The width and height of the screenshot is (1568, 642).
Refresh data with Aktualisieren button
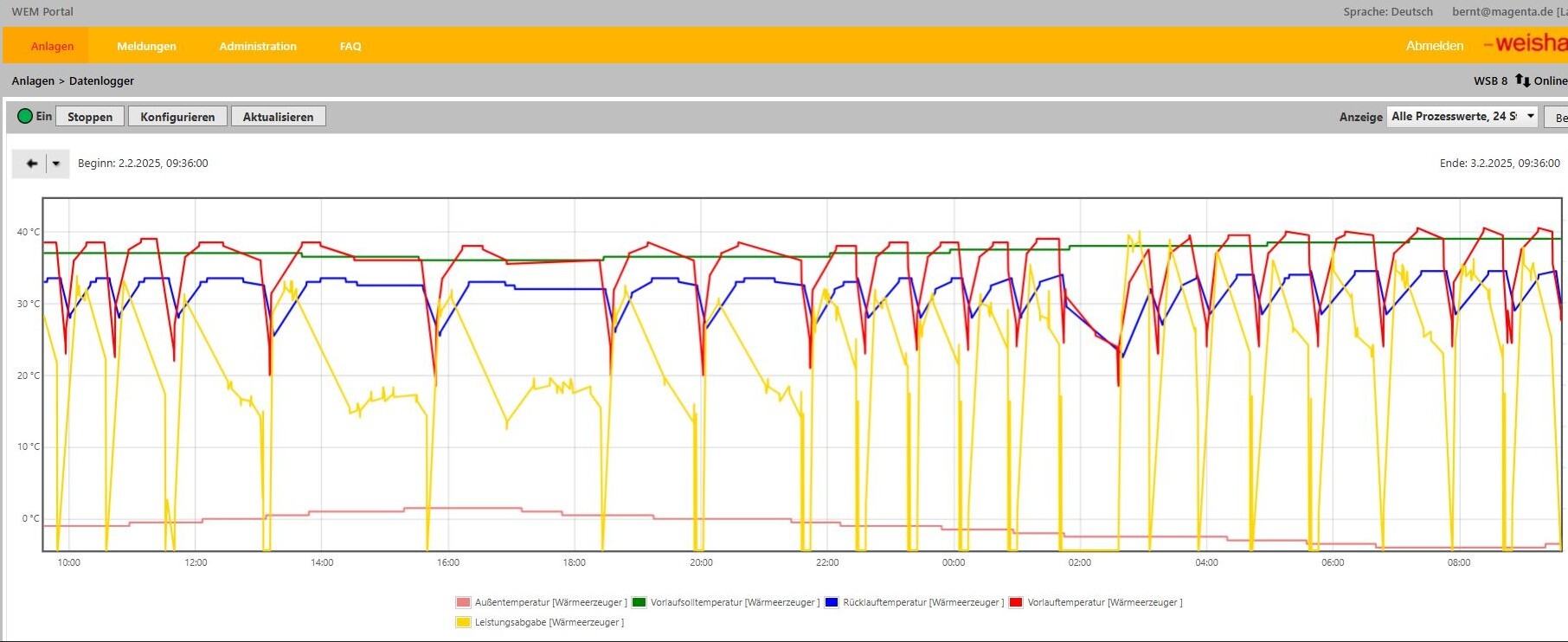point(278,117)
